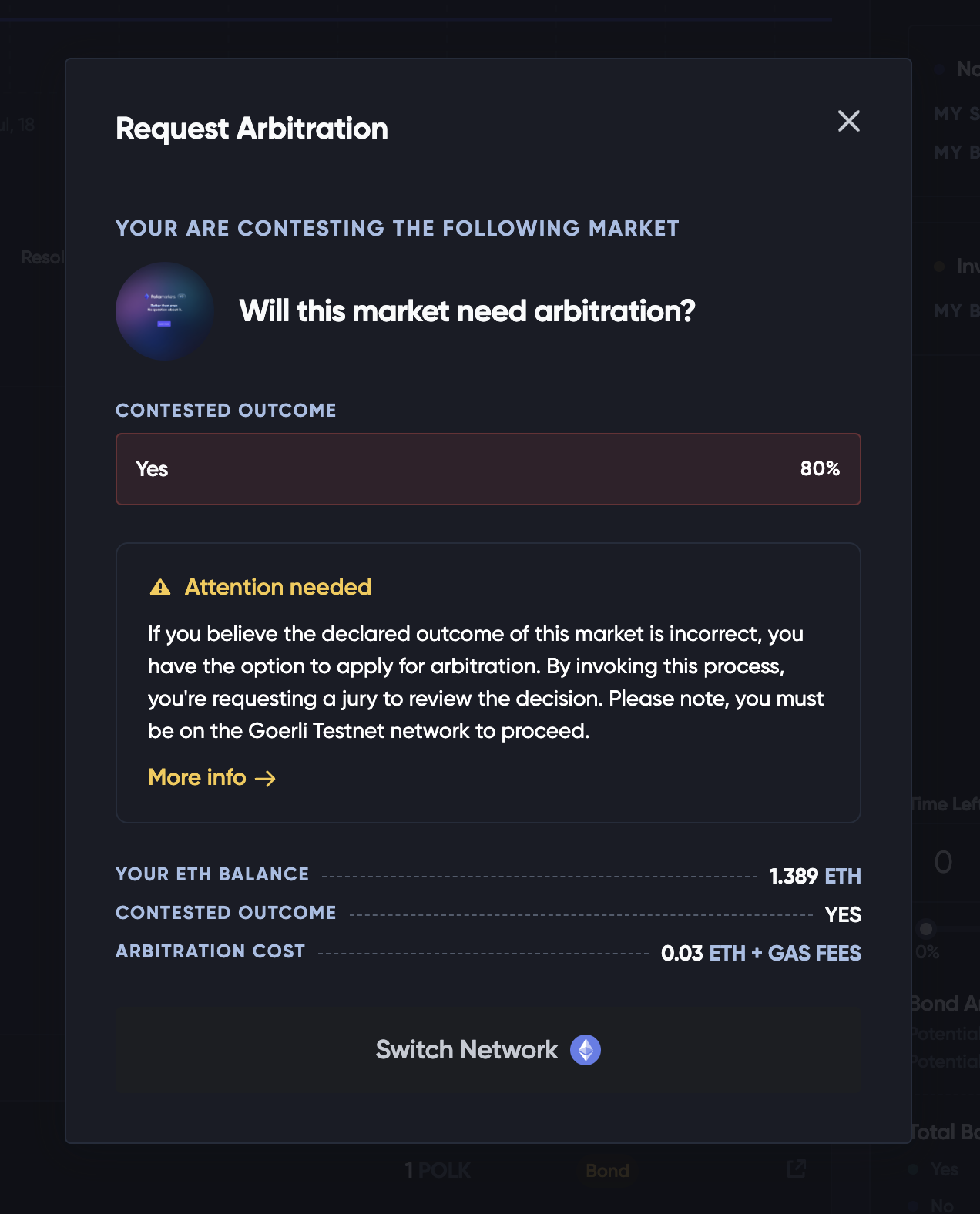
Task: Click the YES contested outcome value
Action: click(x=843, y=914)
